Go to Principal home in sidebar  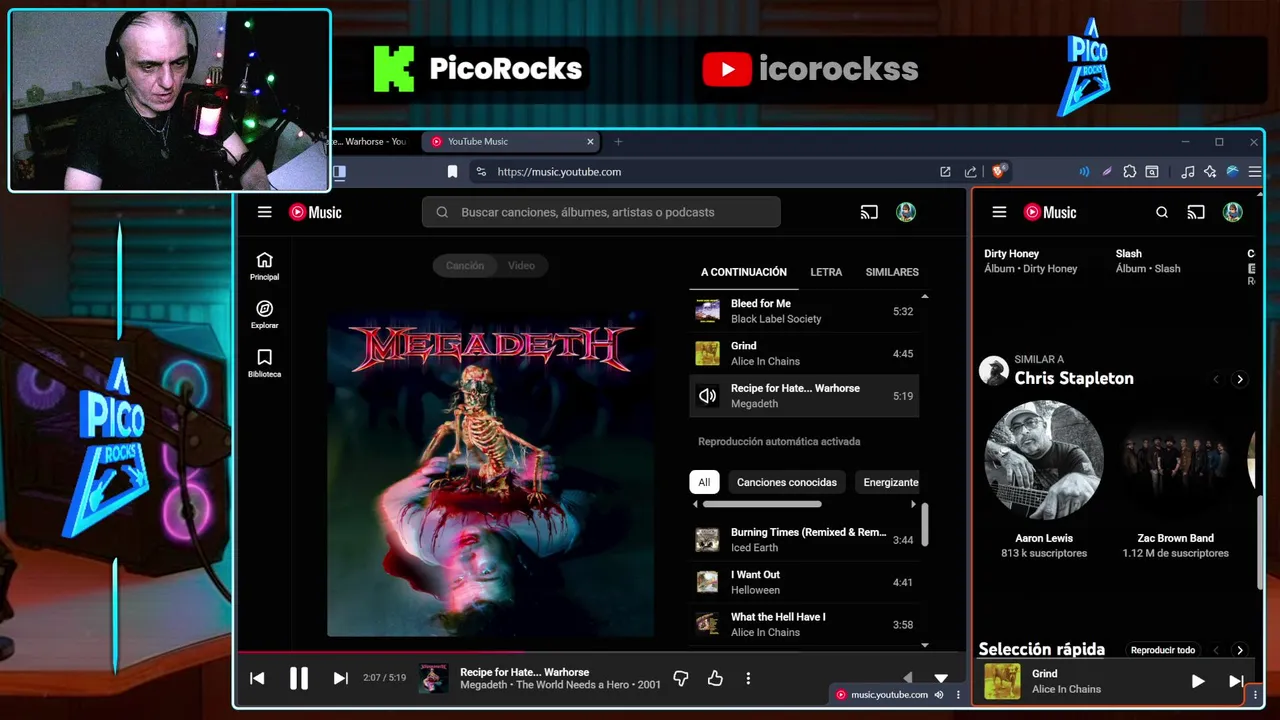pos(264,266)
